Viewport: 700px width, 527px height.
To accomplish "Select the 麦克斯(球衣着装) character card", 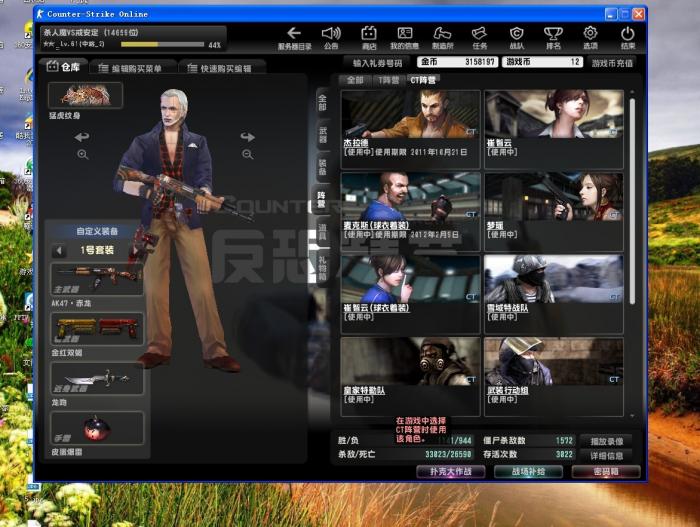I will pos(410,212).
